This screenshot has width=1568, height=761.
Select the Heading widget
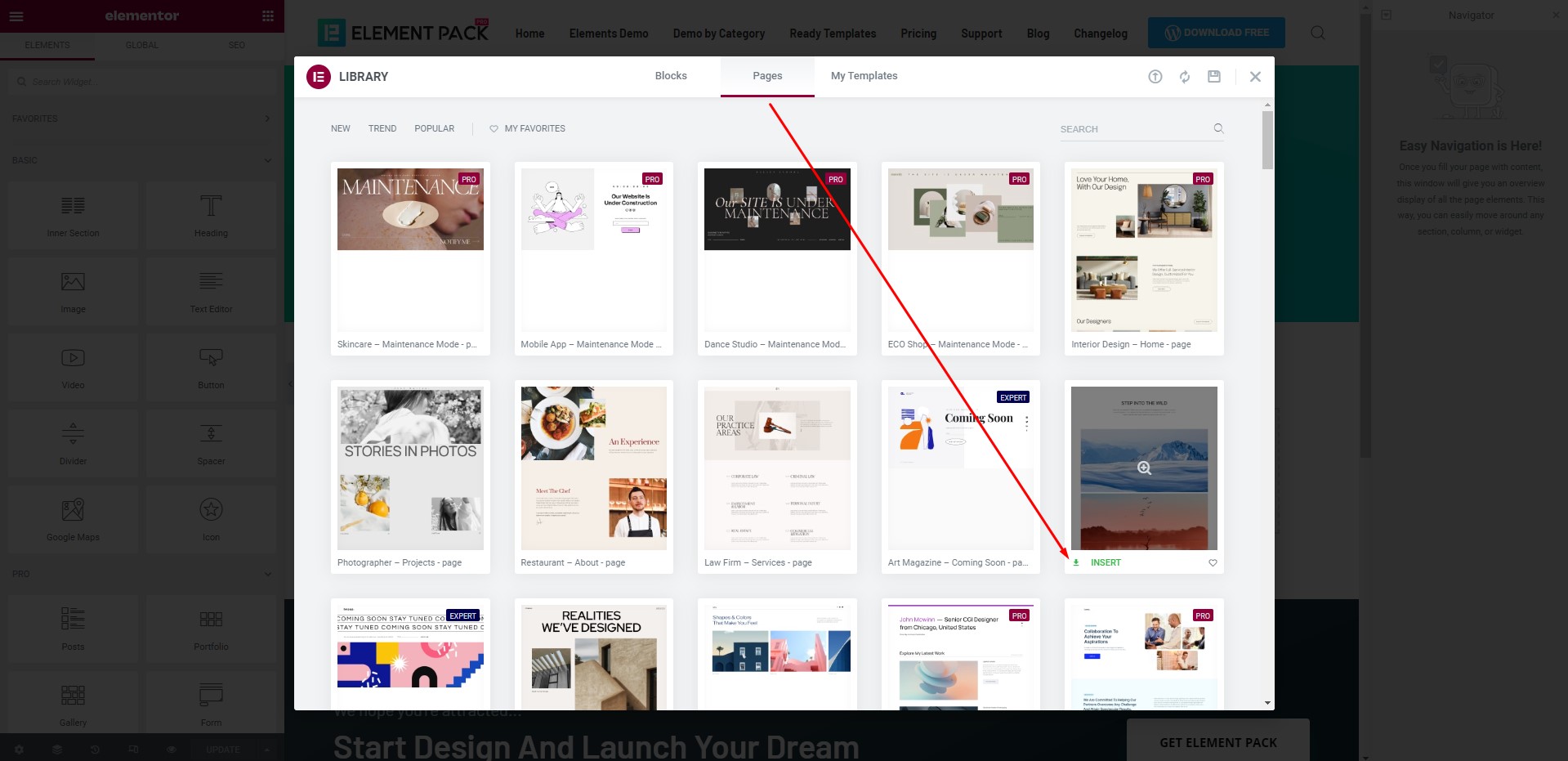click(x=210, y=214)
